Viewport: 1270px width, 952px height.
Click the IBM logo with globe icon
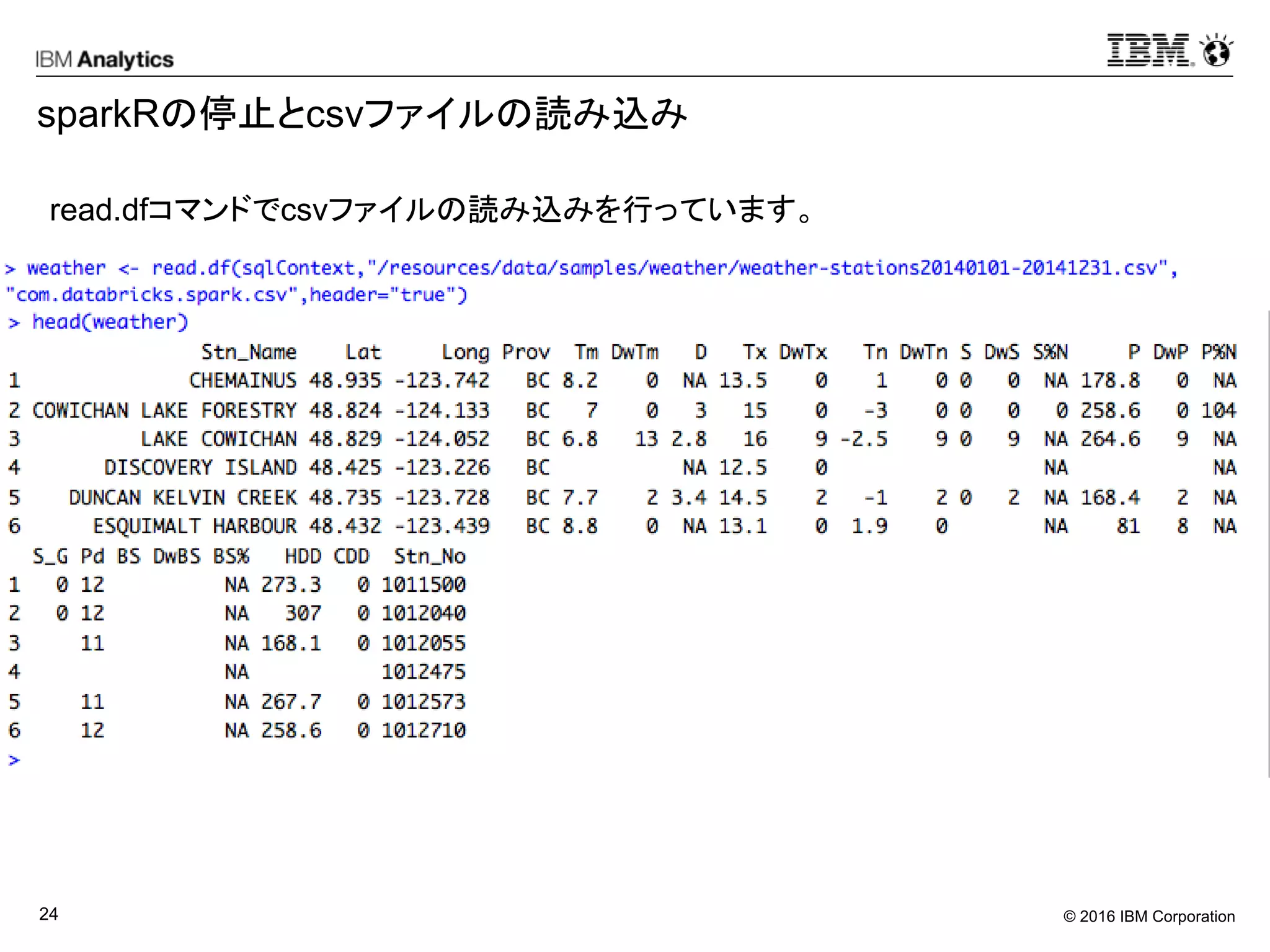pyautogui.click(x=1170, y=50)
